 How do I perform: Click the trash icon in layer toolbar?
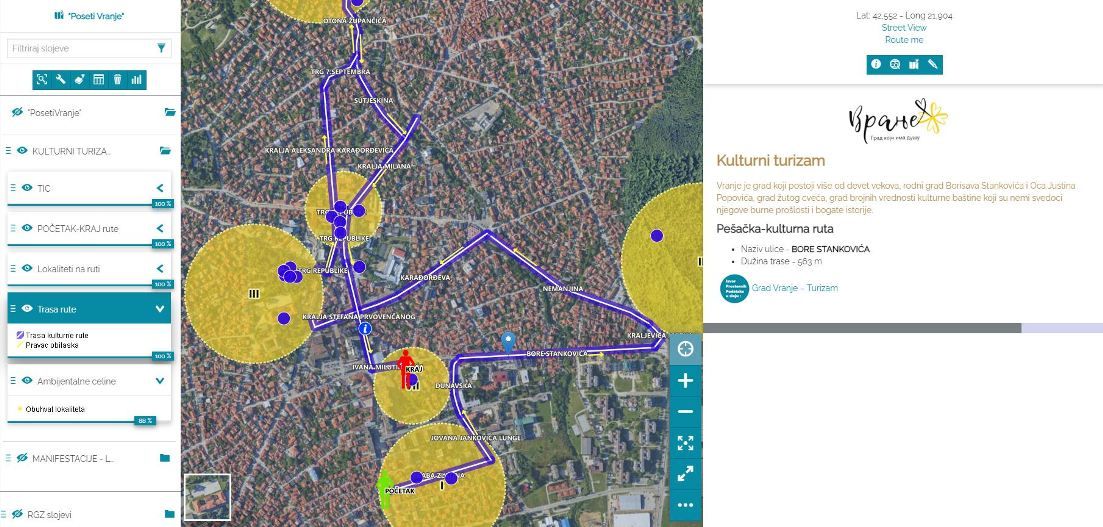pos(117,79)
